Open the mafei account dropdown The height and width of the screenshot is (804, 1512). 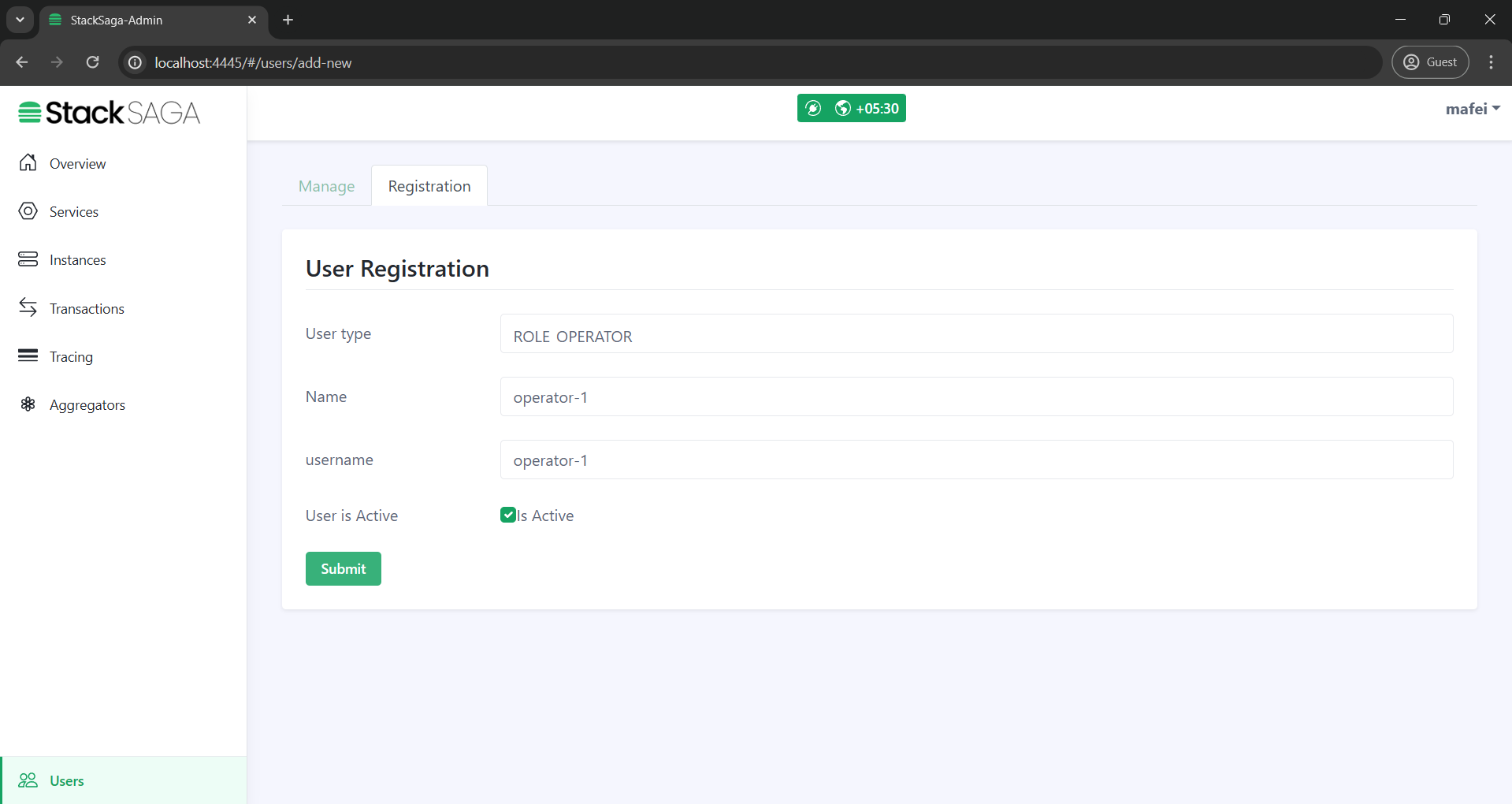1472,108
